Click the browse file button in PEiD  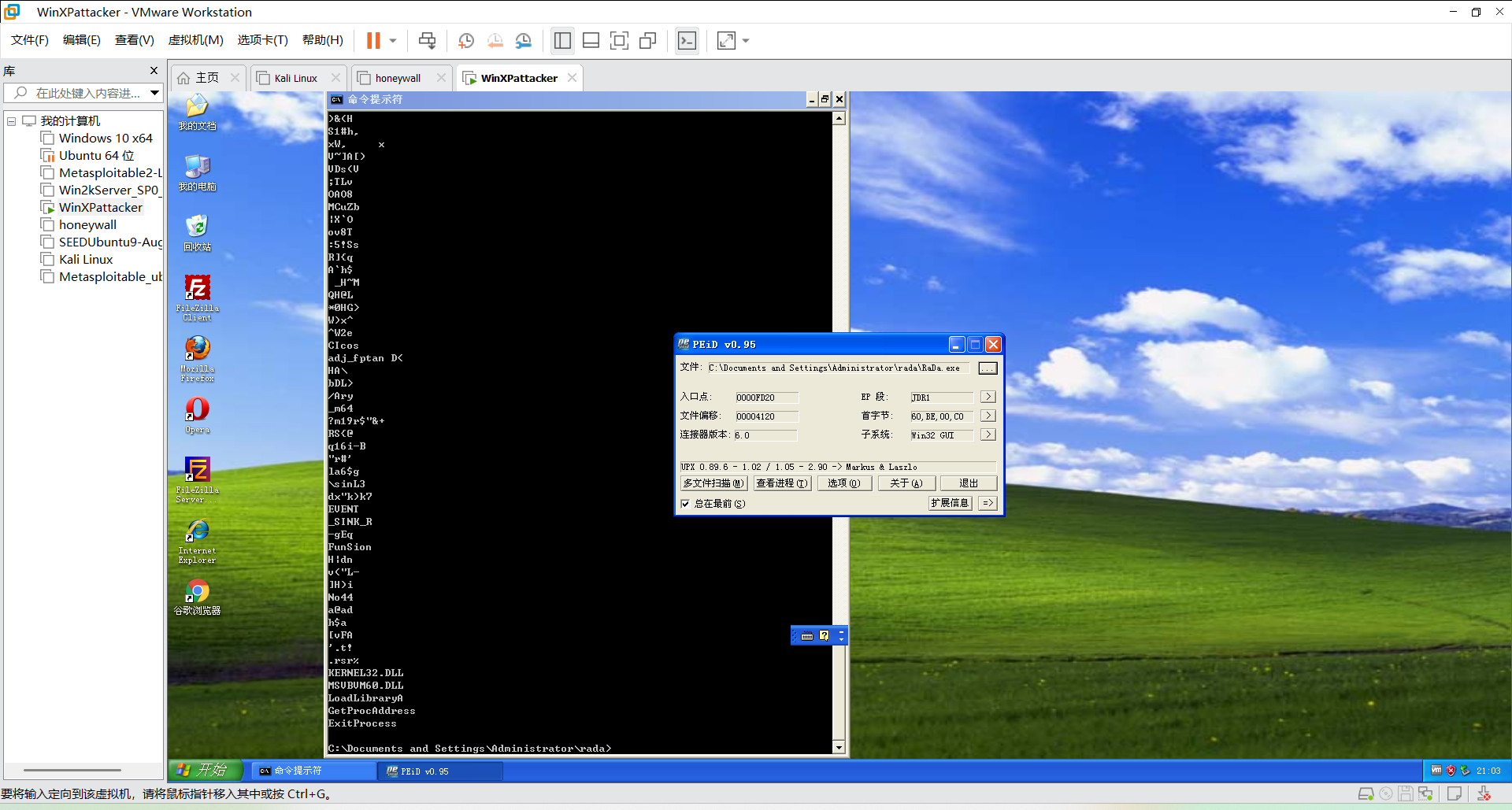coord(988,368)
